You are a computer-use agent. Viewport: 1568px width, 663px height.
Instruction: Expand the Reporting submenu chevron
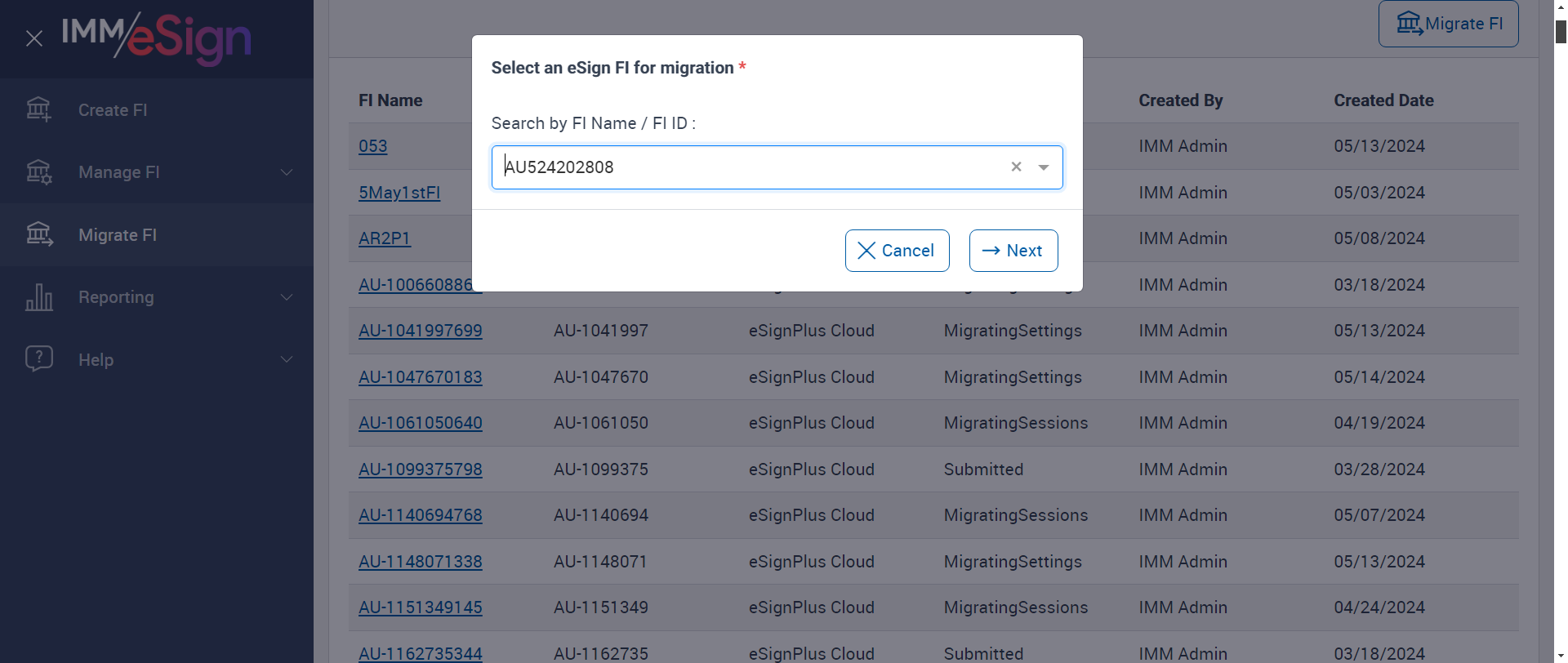tap(287, 297)
